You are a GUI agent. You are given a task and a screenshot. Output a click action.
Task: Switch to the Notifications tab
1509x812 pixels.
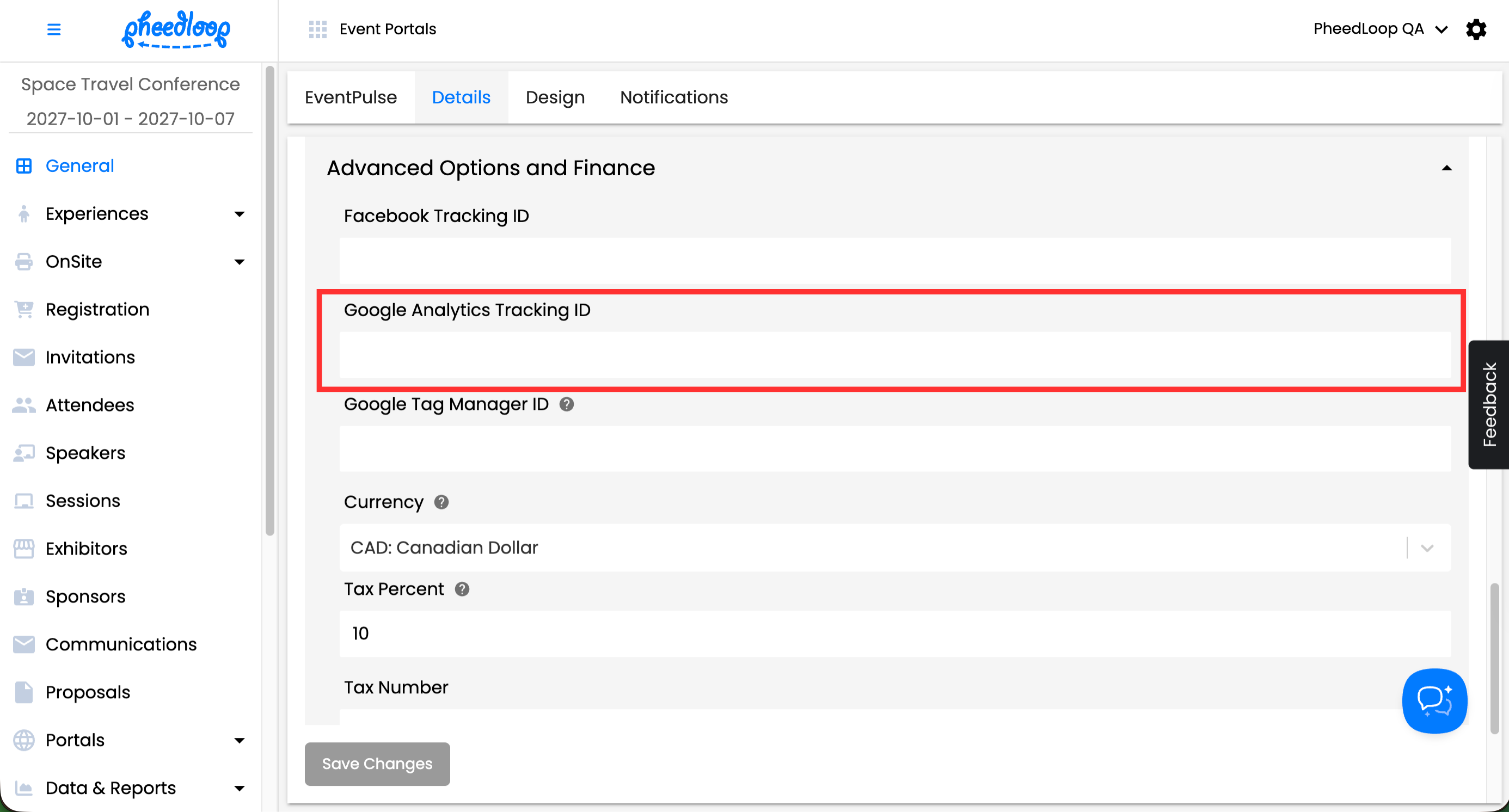click(674, 97)
